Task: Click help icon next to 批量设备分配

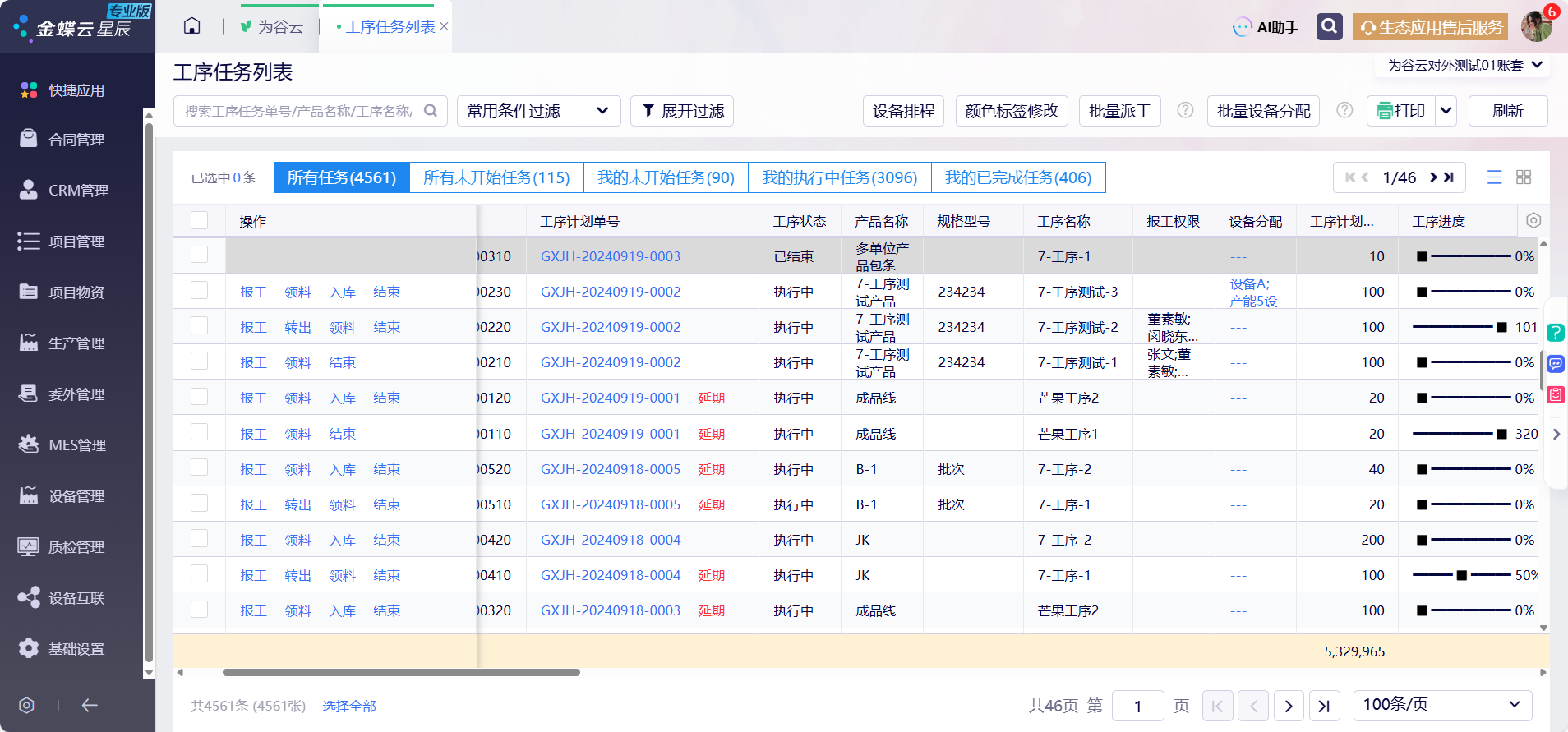Action: [1344, 110]
